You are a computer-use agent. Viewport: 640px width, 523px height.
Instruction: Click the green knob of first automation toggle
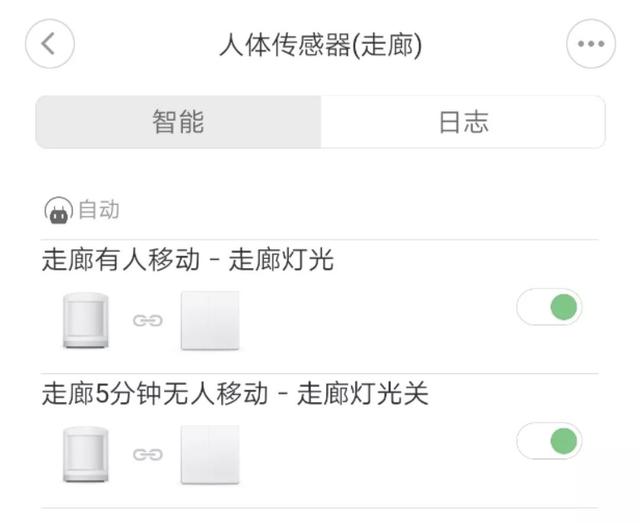[564, 307]
